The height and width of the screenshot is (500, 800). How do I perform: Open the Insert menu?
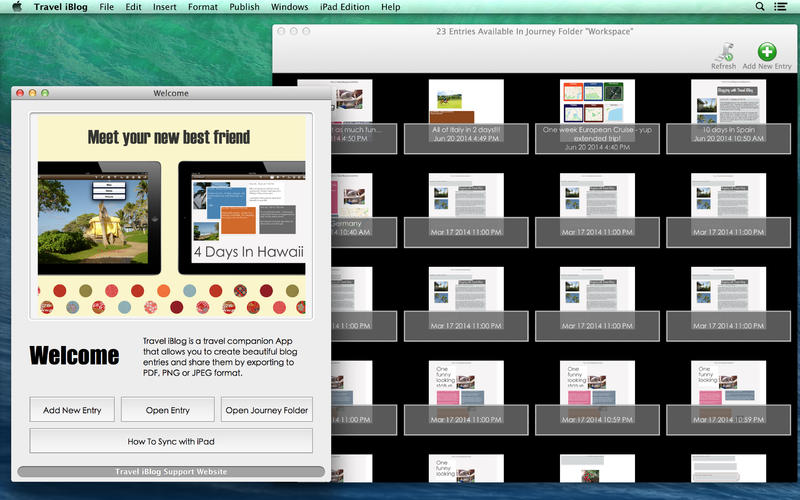tap(164, 7)
